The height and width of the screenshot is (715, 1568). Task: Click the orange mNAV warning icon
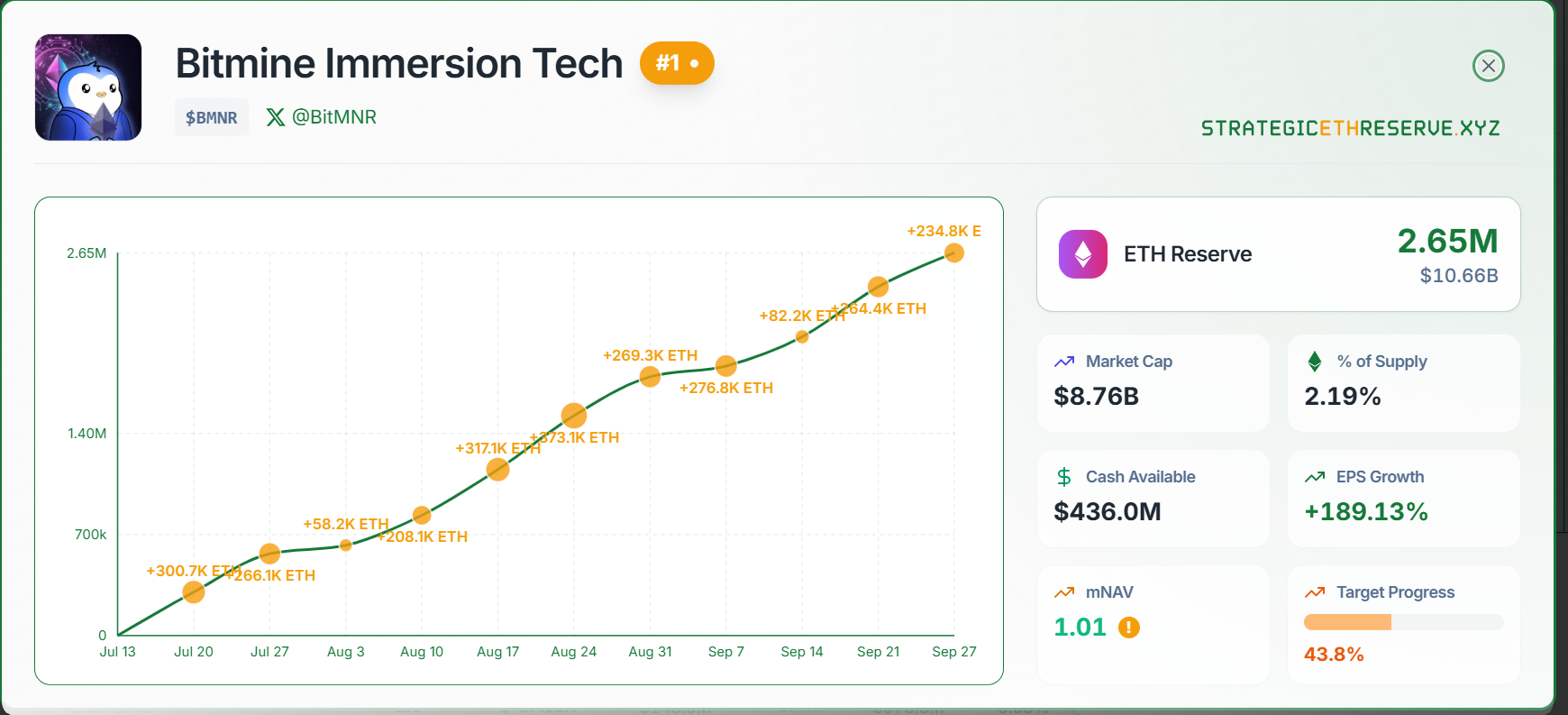1129,628
